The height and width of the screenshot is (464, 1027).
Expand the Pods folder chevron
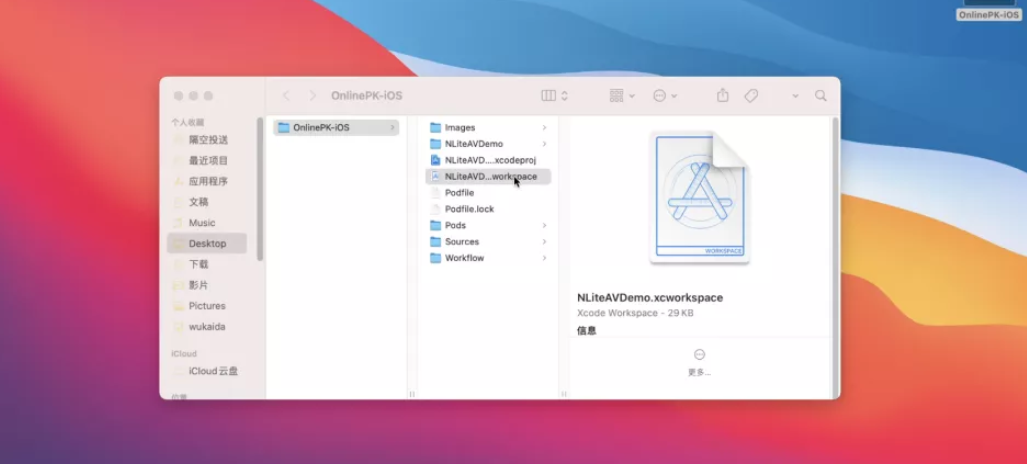(544, 225)
